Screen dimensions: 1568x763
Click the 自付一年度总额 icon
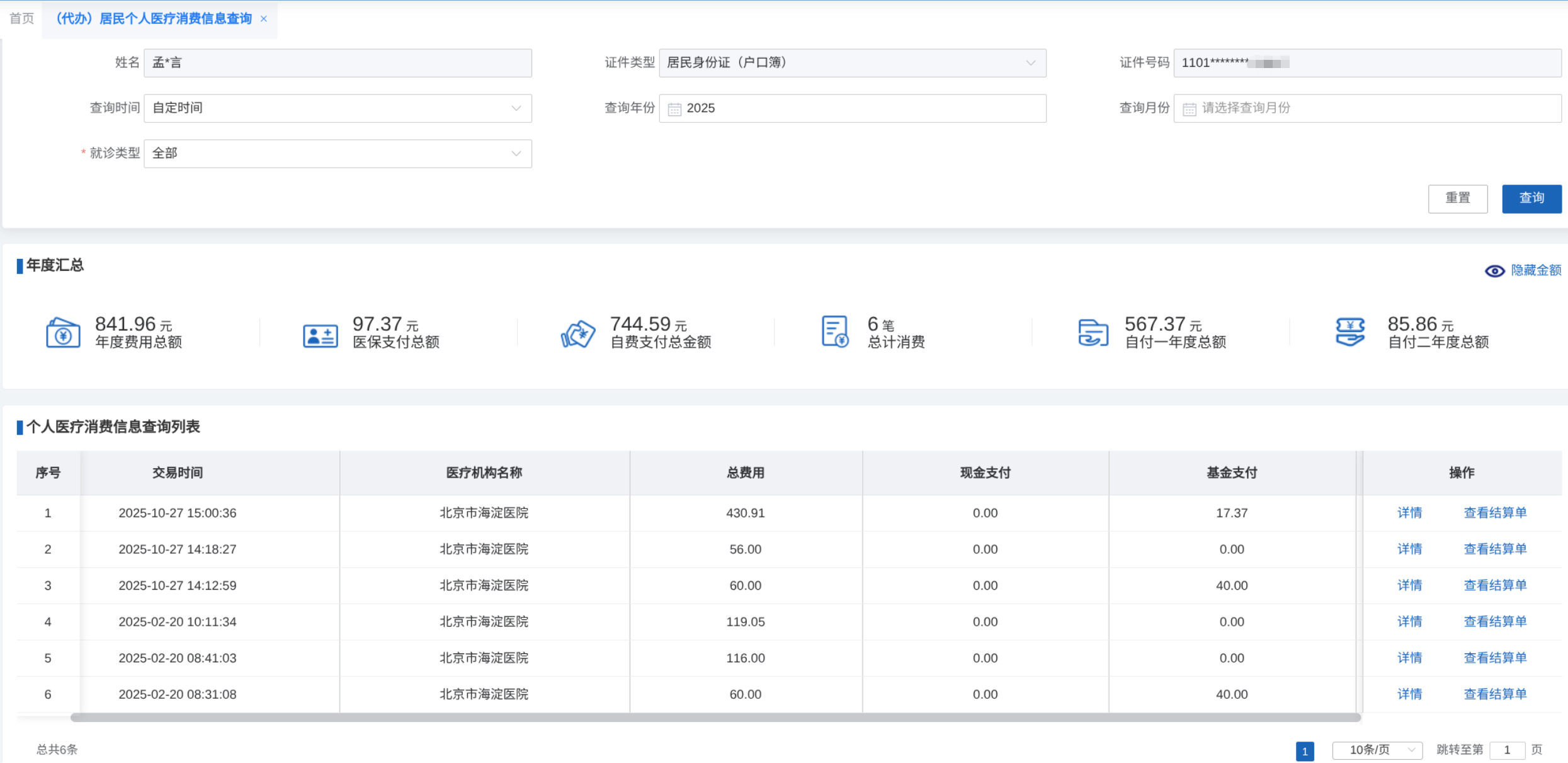[1093, 333]
